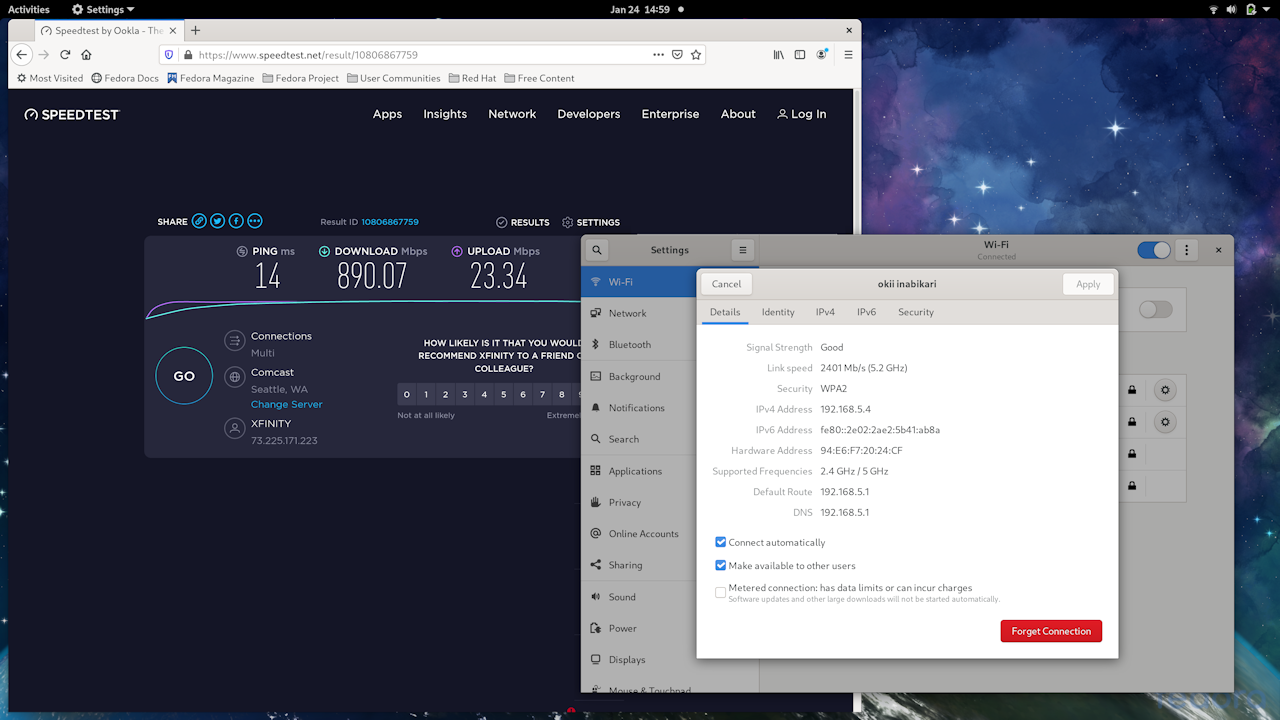Screen dimensions: 1280x720
Task: Click Change Server link
Action: tap(287, 404)
